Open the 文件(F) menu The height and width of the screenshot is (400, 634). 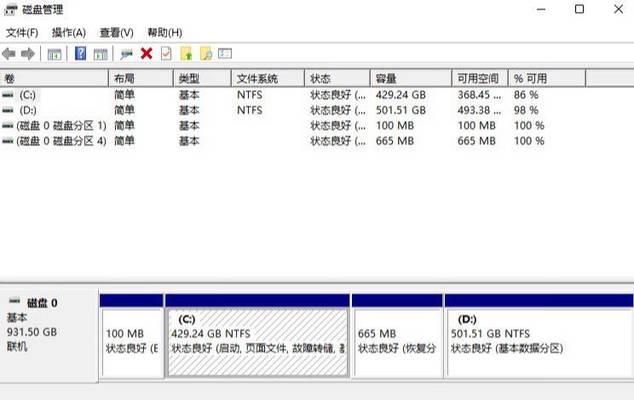click(22, 32)
